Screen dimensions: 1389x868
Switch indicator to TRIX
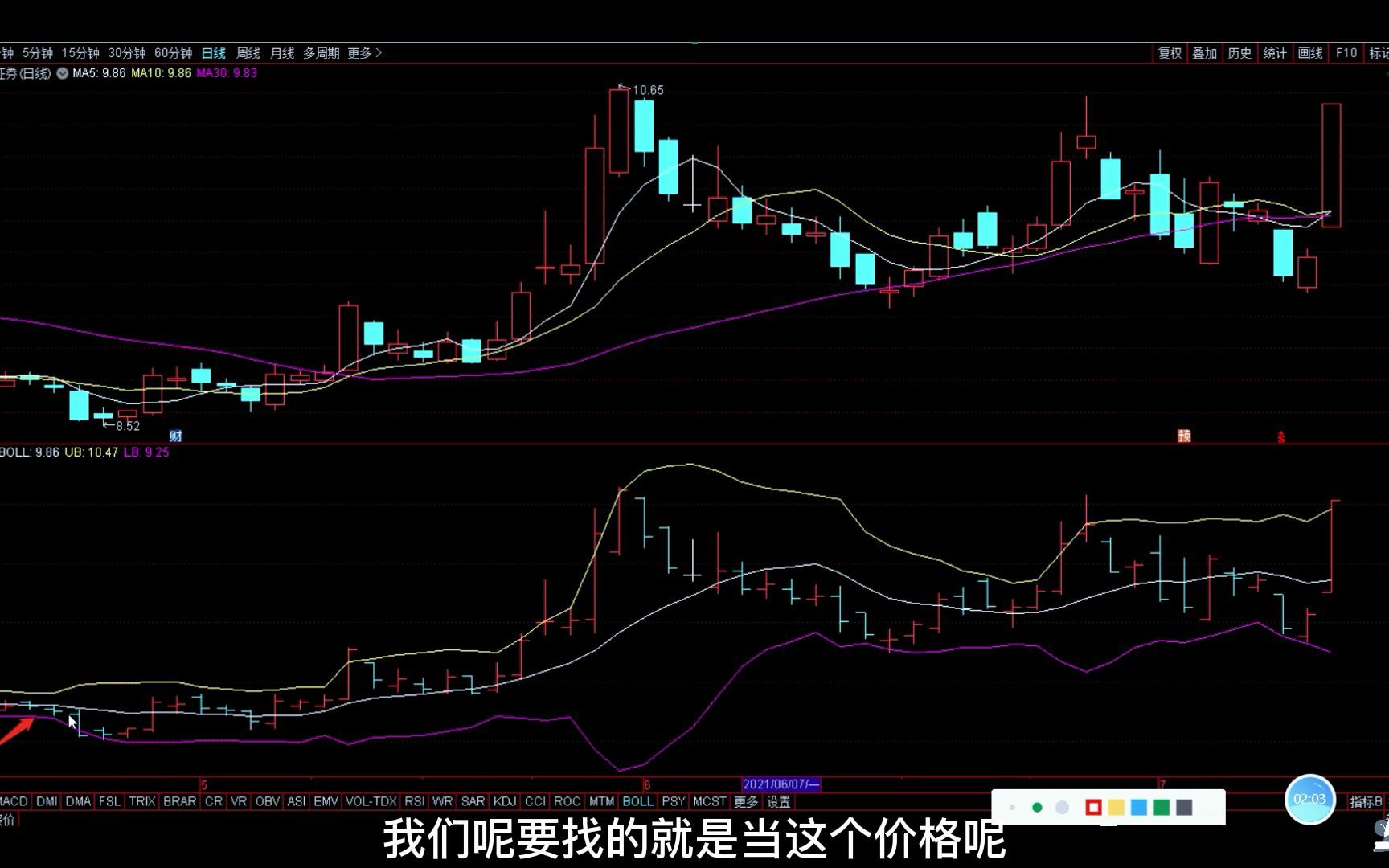pyautogui.click(x=142, y=801)
